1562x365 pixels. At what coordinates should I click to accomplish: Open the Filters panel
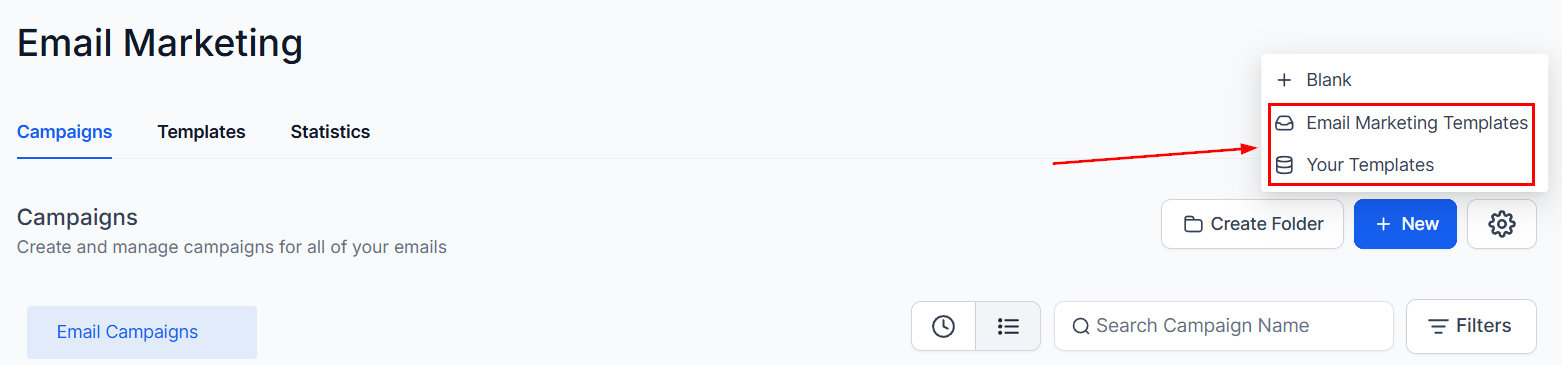[x=1471, y=326]
